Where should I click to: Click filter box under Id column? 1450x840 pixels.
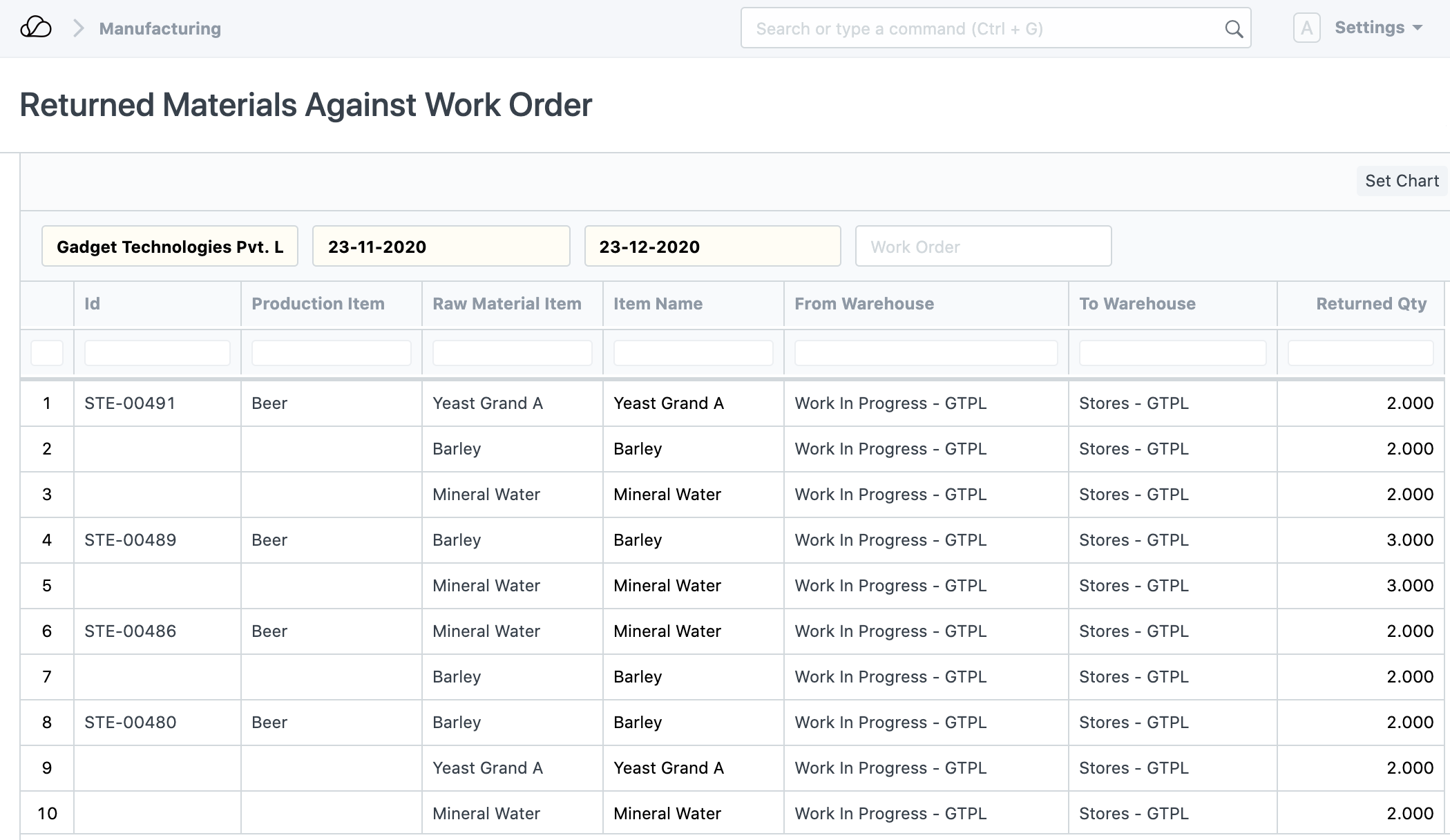157,353
